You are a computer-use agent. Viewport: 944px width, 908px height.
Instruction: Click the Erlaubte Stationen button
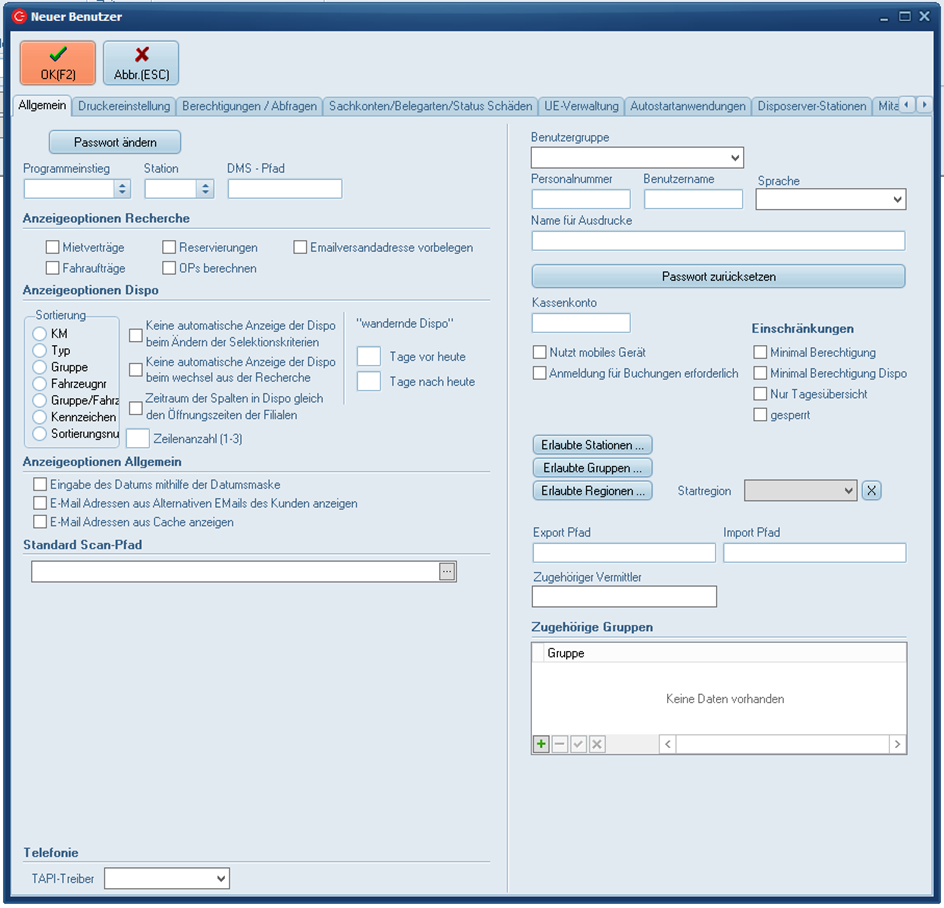coord(592,444)
